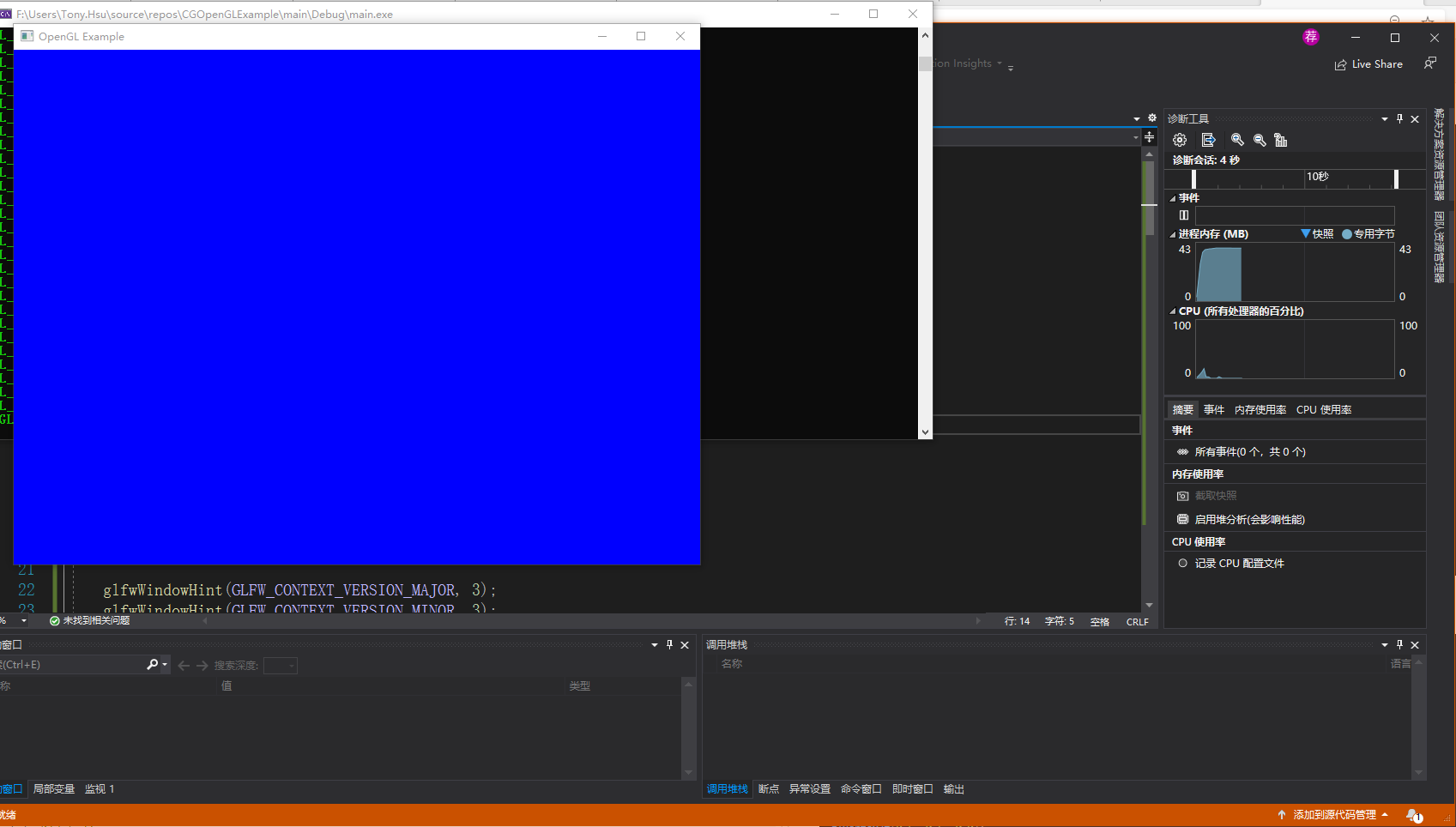The image size is (1456, 827).
Task: Click 字符: 5 column indicator
Action: (1060, 621)
